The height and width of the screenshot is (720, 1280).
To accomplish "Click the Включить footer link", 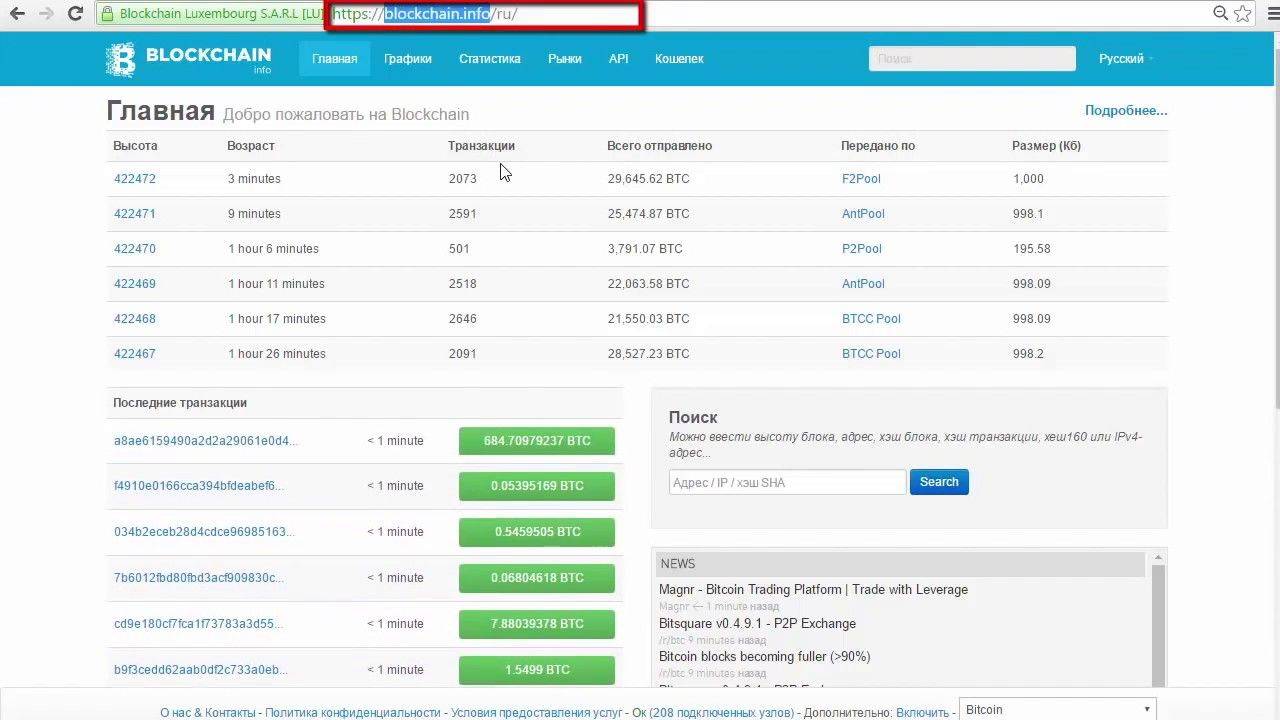I will tap(922, 713).
